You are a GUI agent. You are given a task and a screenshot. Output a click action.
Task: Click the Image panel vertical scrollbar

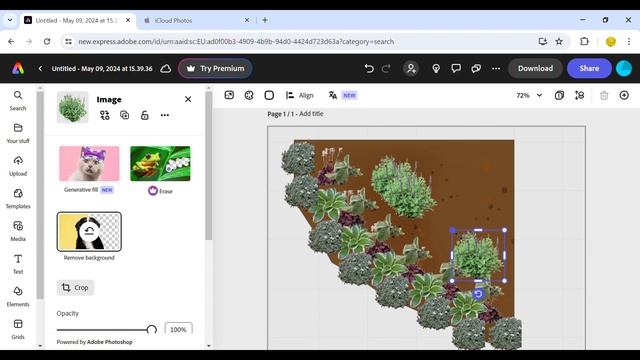[x=208, y=165]
